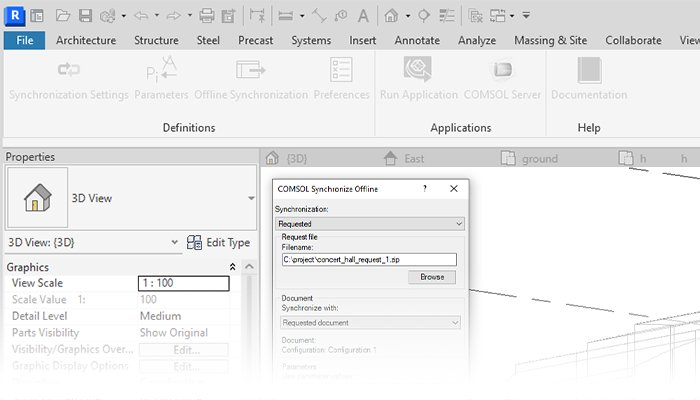Click the Edit Type button
The height and width of the screenshot is (400, 700).
(x=218, y=242)
